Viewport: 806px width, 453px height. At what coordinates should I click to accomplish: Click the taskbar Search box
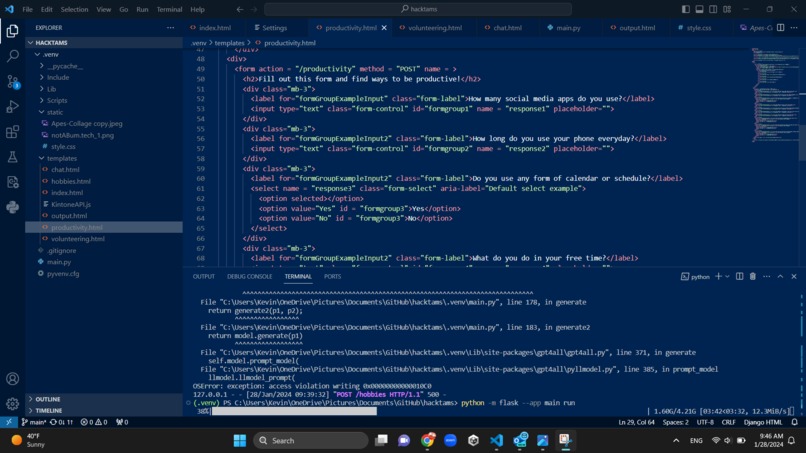coord(310,441)
